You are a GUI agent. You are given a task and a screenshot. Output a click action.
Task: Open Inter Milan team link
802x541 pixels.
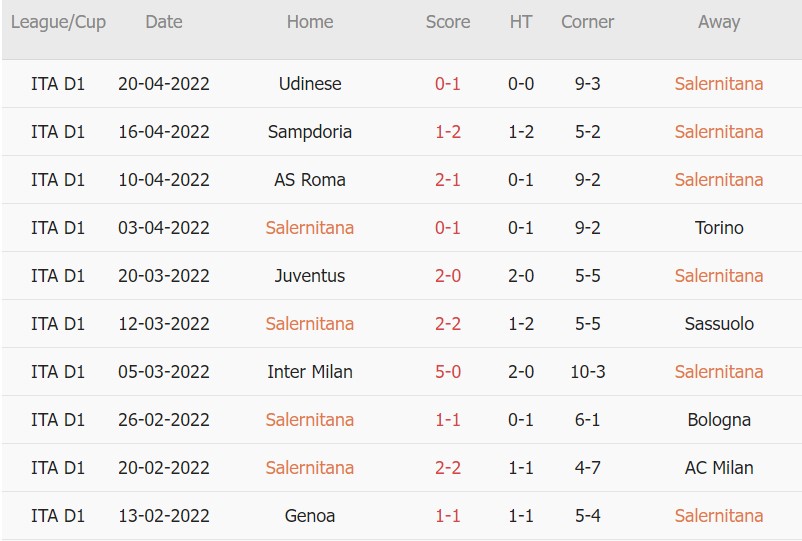310,372
